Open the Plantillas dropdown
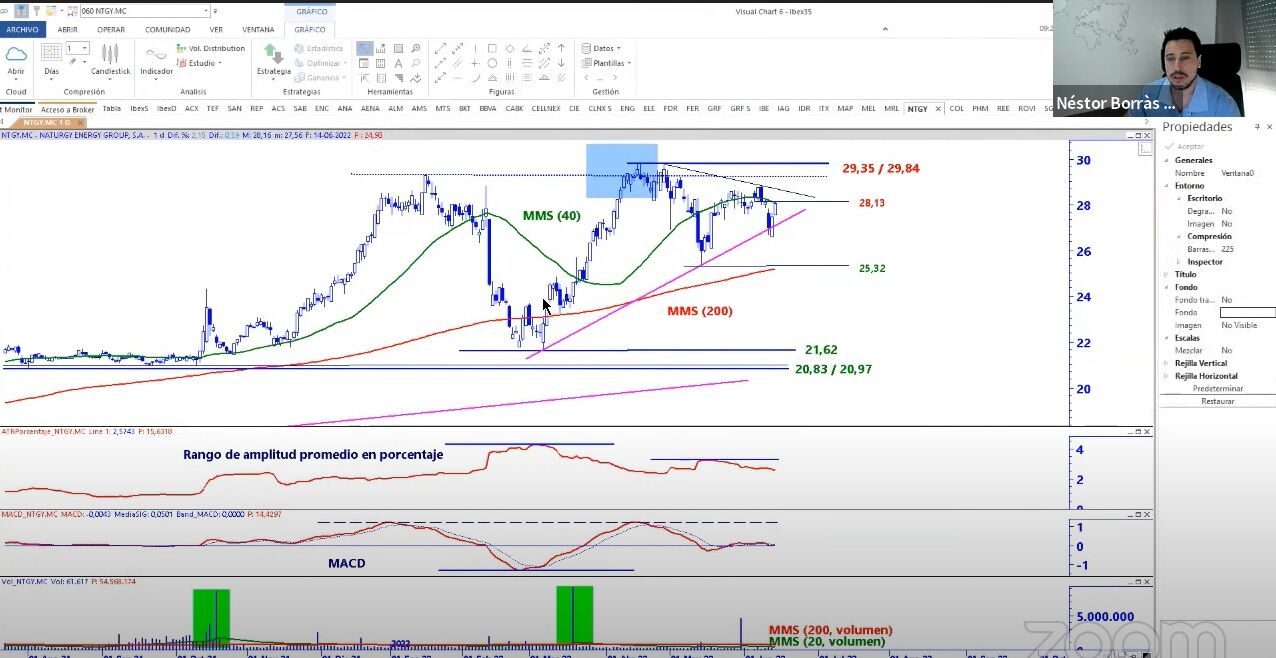The image size is (1276, 658). point(606,63)
